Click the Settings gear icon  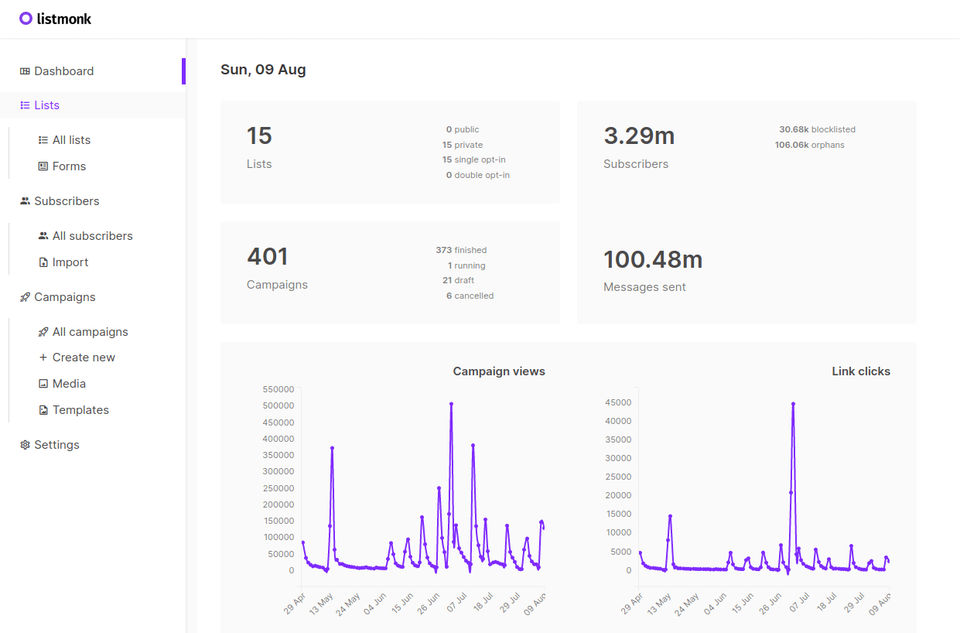[x=24, y=445]
